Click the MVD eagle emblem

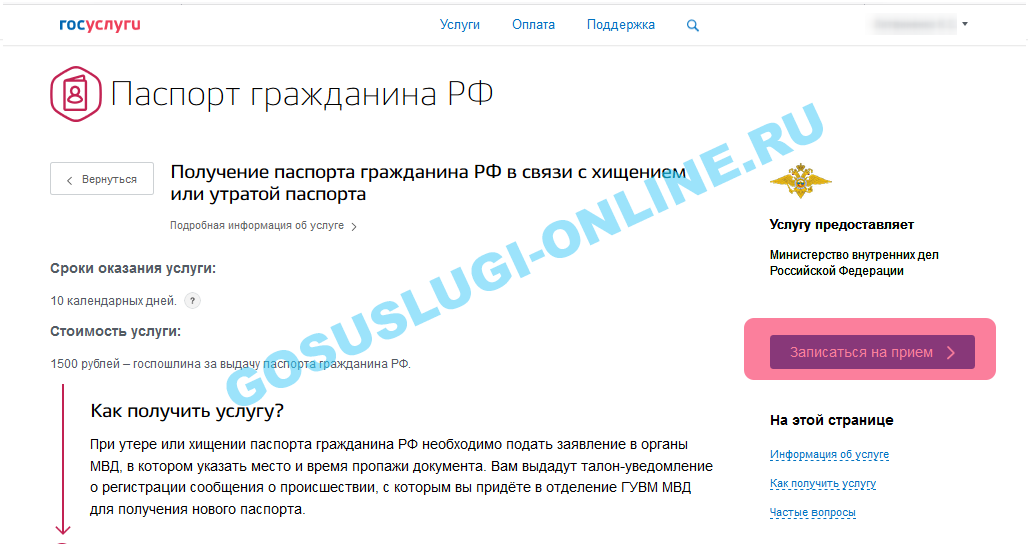pyautogui.click(x=800, y=181)
